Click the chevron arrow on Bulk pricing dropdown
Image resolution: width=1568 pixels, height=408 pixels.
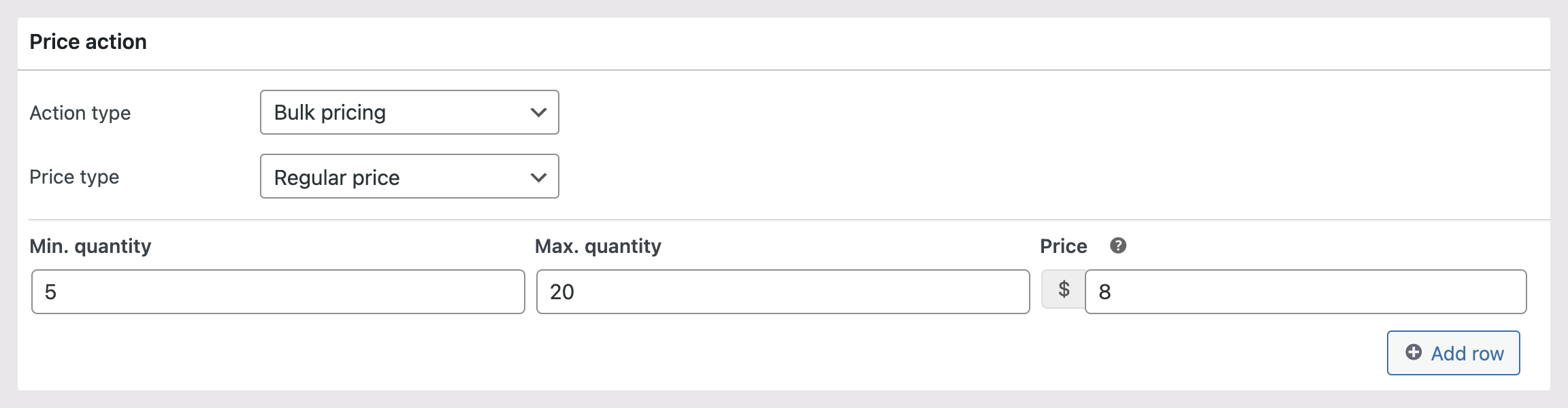point(538,112)
